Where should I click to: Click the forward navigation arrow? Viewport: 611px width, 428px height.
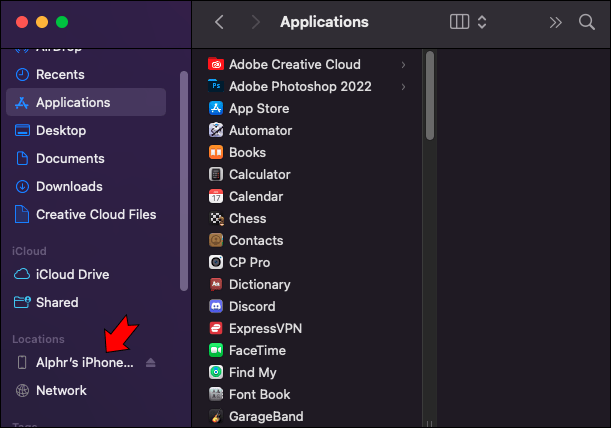coord(256,22)
